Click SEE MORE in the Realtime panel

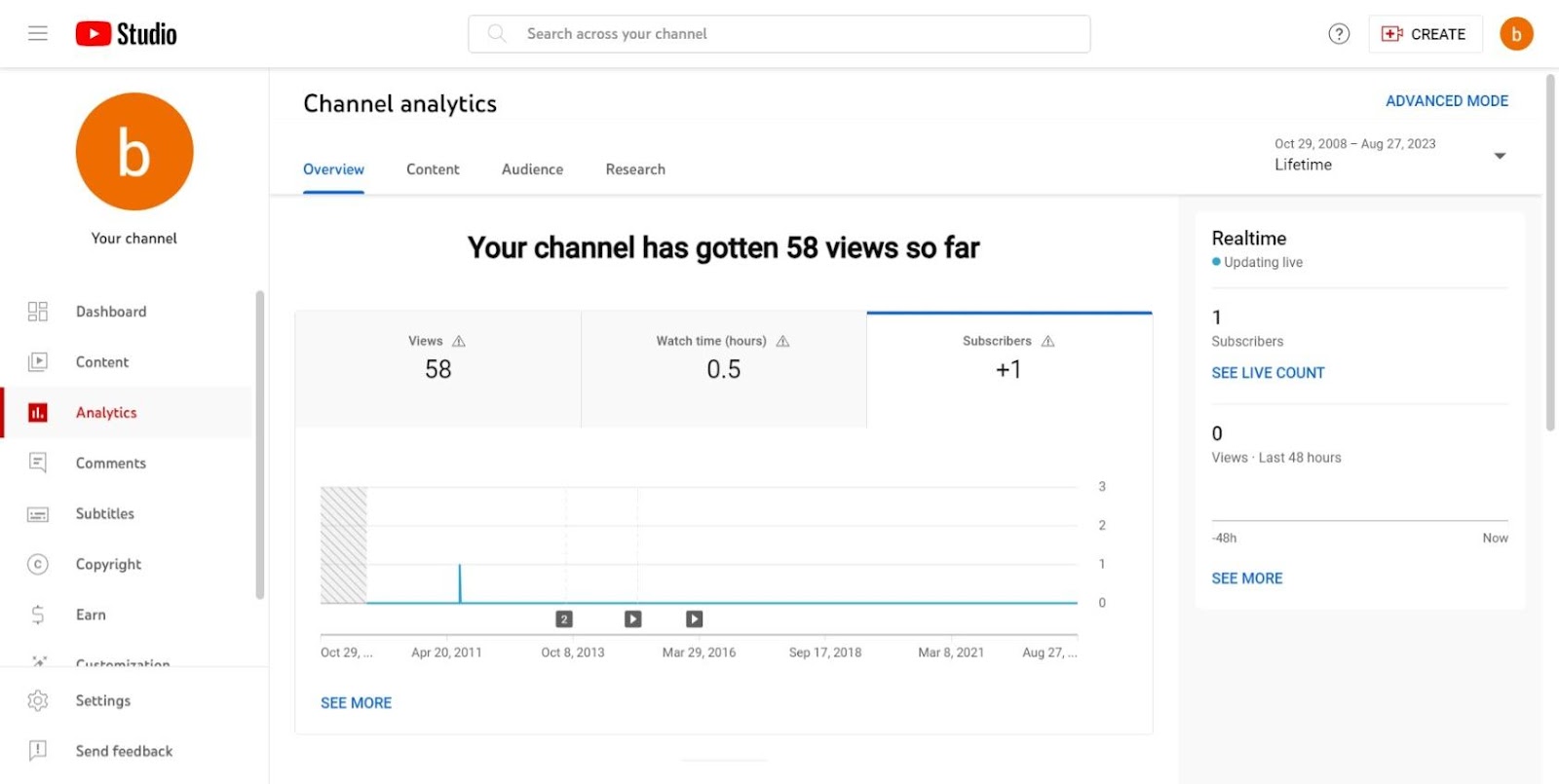[1247, 579]
